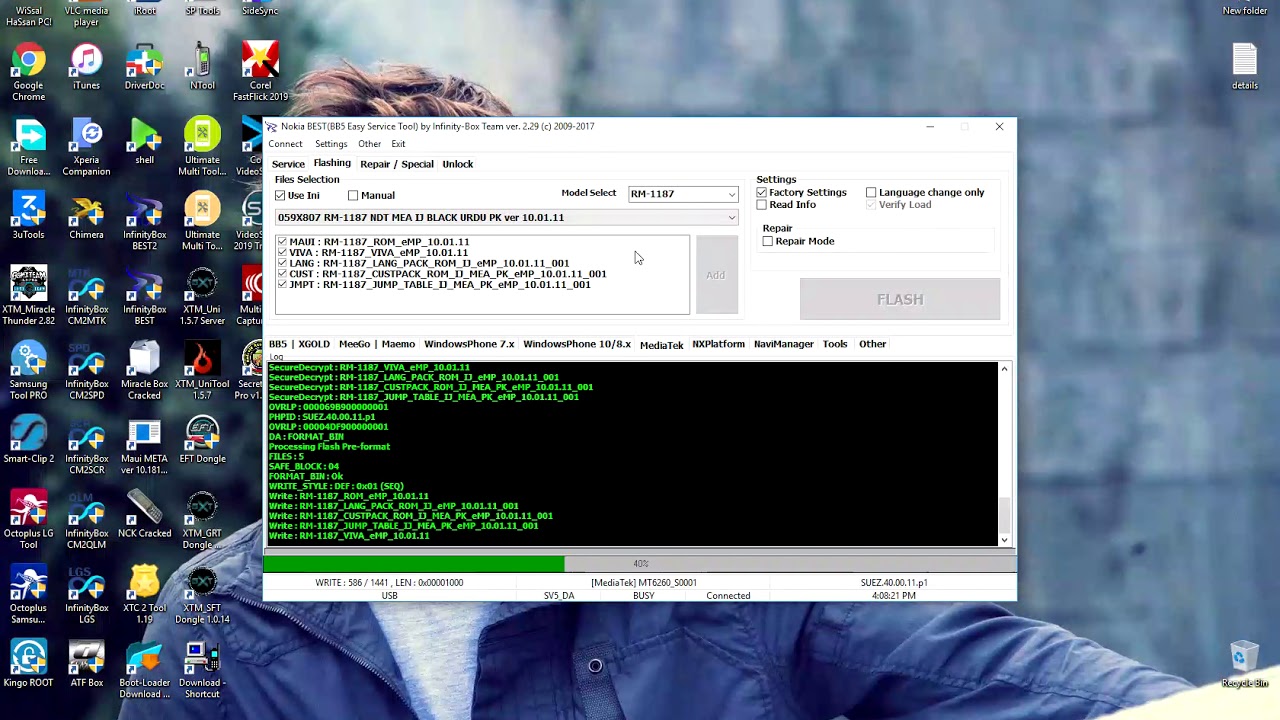Open Boot-Loader Download desktop icon
The image size is (1280, 720).
144,670
